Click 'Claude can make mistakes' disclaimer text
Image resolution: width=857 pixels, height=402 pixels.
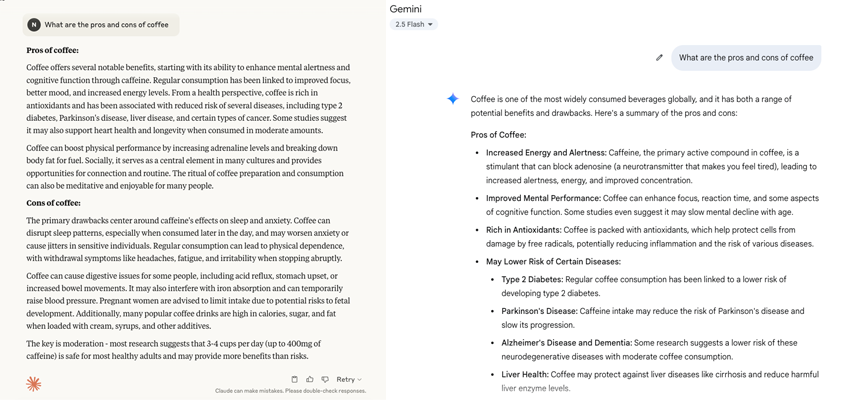290,391
